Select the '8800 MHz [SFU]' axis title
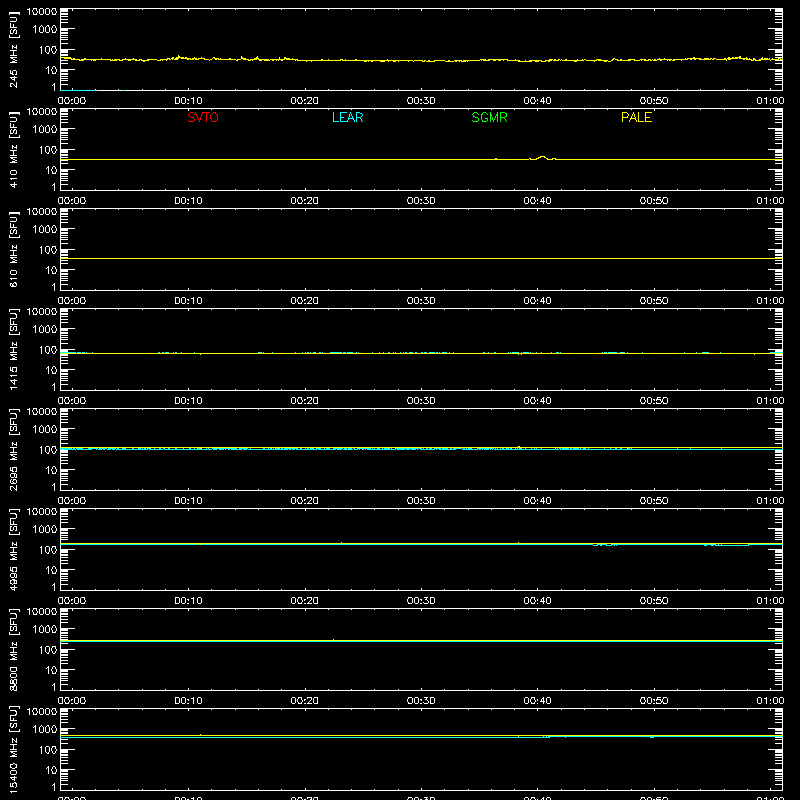Screen dimensions: 800x800 [13, 649]
